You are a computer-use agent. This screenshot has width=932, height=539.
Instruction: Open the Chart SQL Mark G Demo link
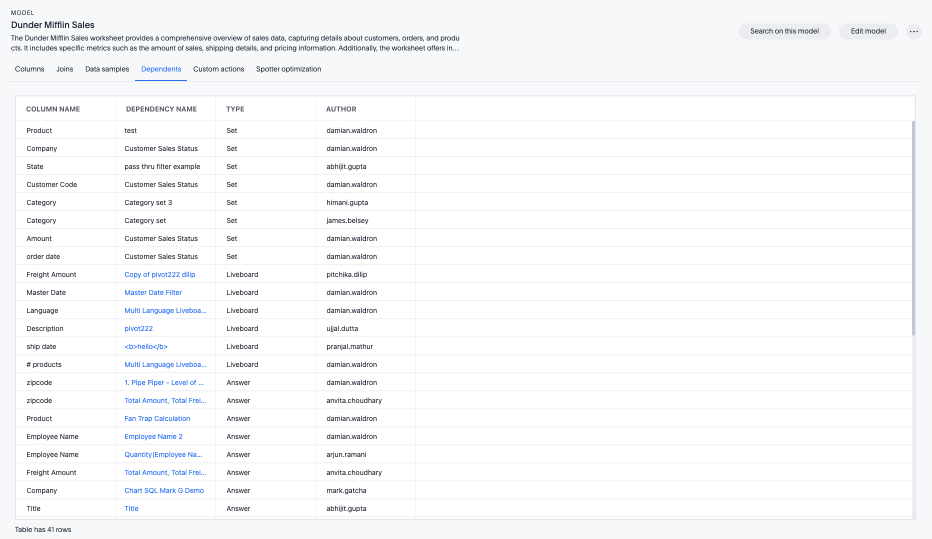[x=164, y=491]
